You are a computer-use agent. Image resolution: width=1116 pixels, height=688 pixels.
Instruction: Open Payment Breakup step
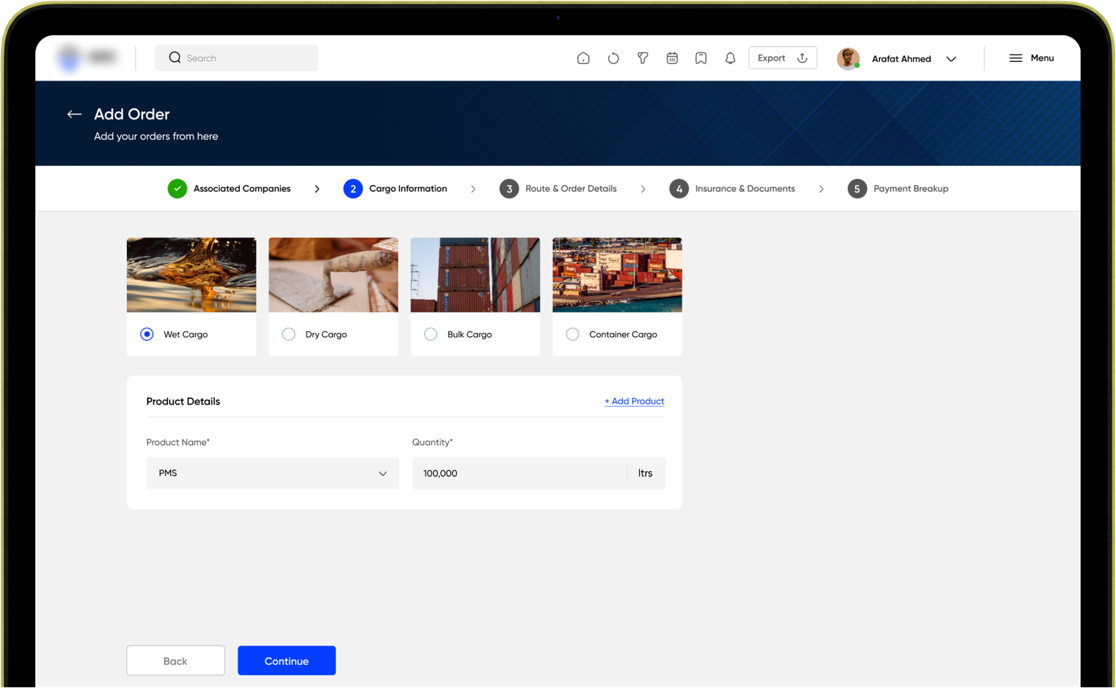pyautogui.click(x=898, y=189)
